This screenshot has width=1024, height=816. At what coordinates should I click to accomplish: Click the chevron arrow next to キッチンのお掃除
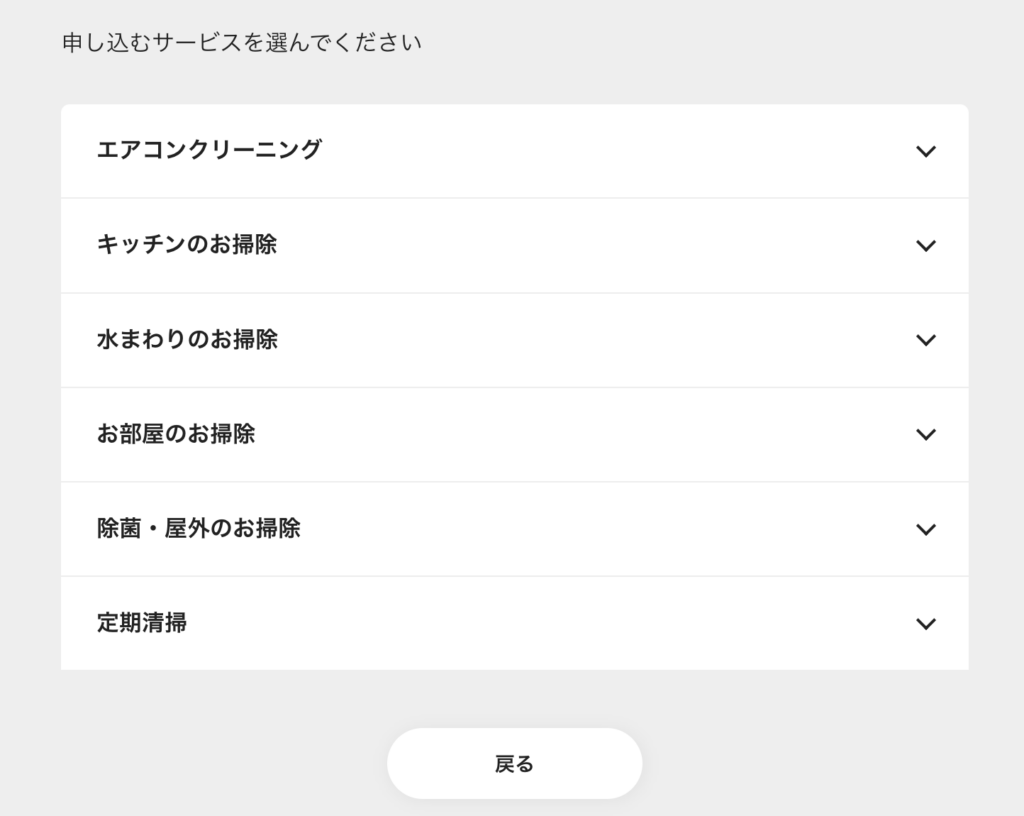tap(926, 246)
